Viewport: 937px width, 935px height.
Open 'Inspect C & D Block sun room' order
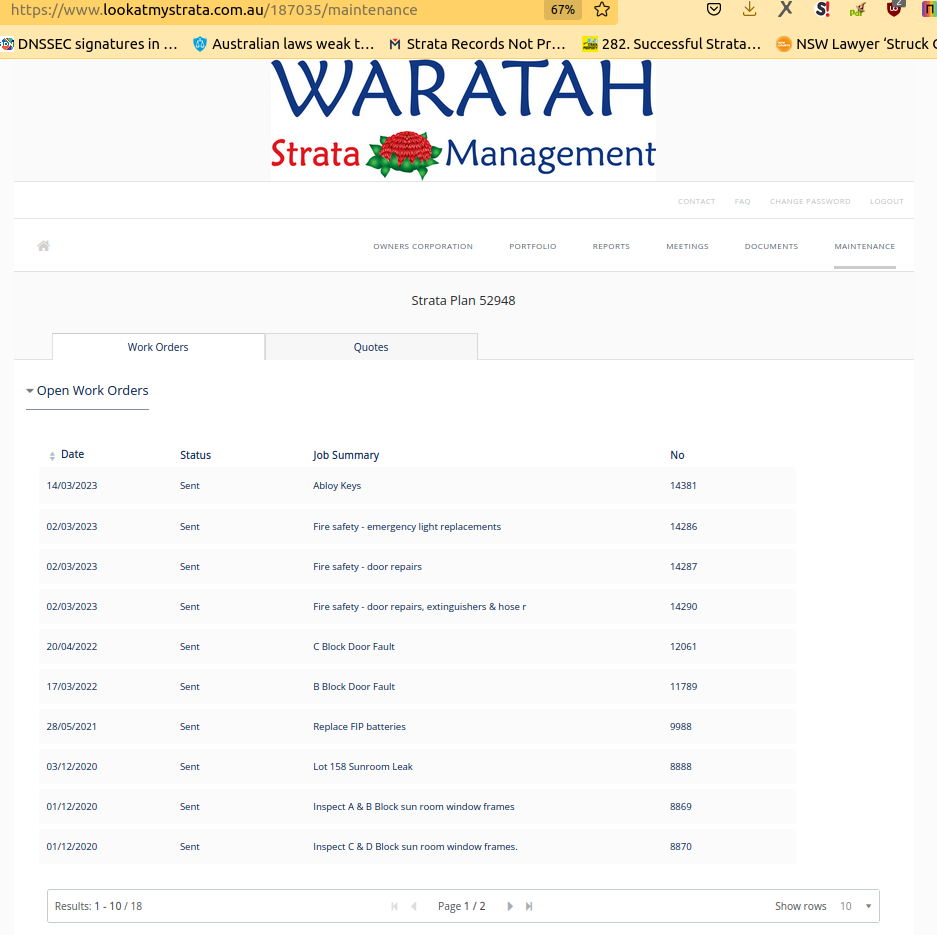click(x=415, y=847)
